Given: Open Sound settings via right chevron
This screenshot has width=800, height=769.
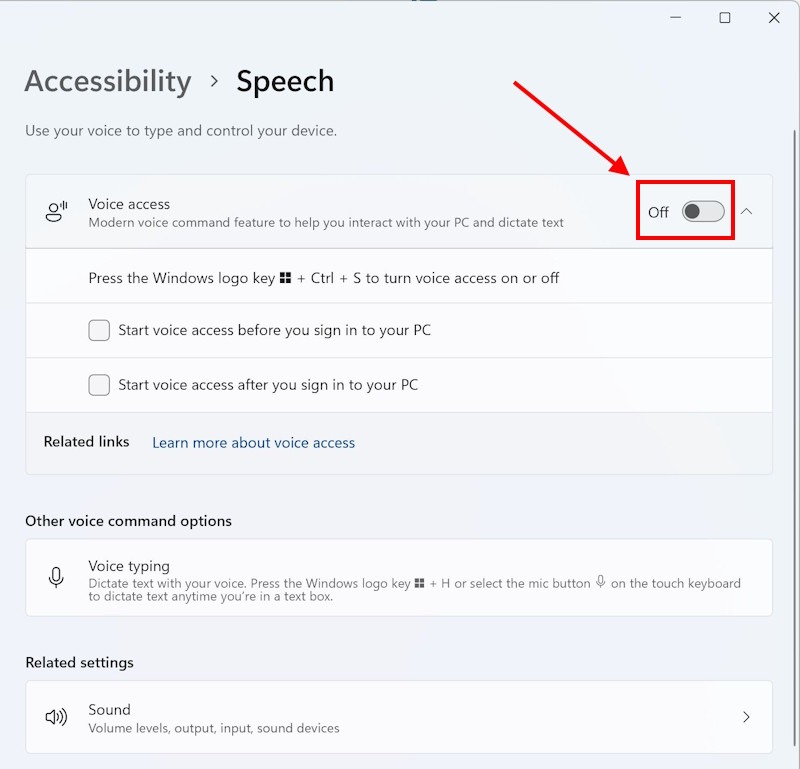Looking at the screenshot, I should (x=746, y=717).
